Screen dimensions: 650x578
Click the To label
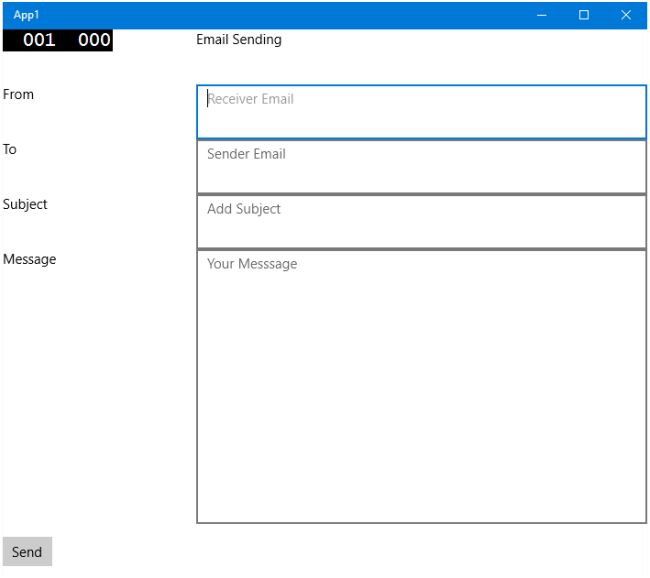tap(10, 149)
